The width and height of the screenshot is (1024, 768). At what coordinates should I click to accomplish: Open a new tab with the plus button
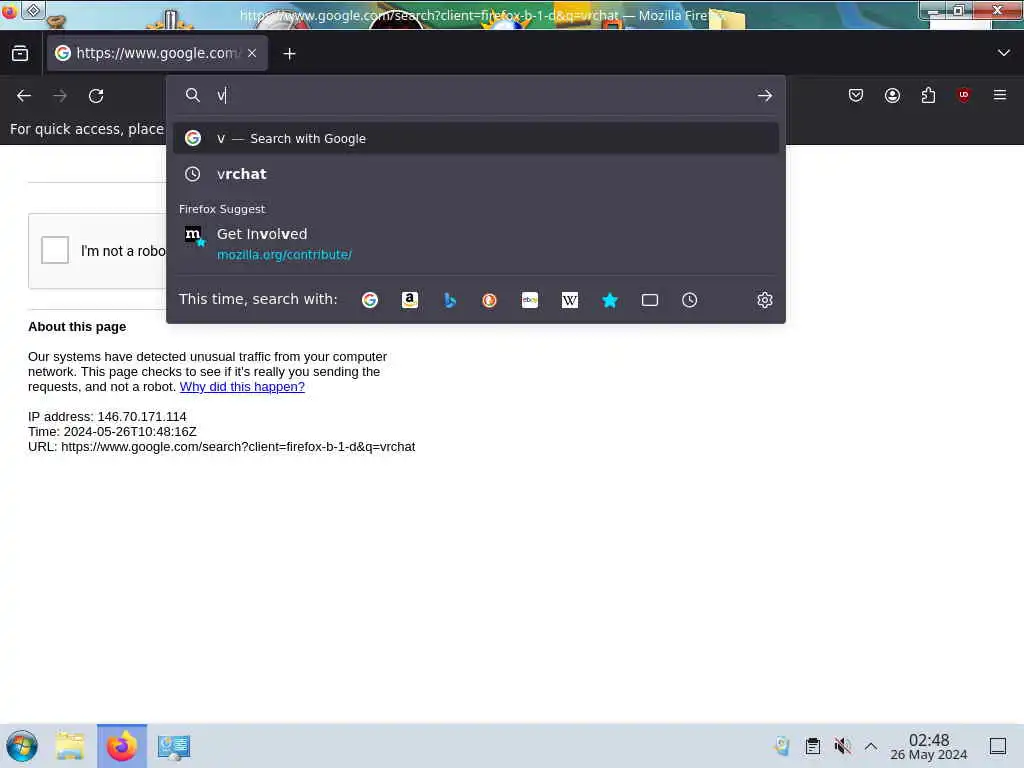click(289, 54)
